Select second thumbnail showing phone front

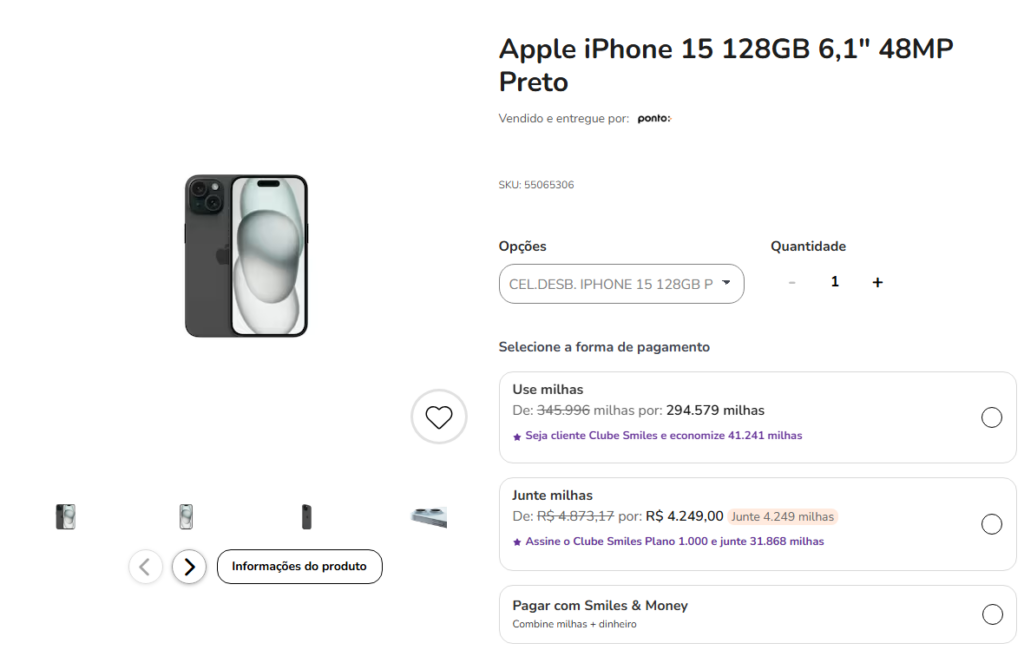(186, 517)
